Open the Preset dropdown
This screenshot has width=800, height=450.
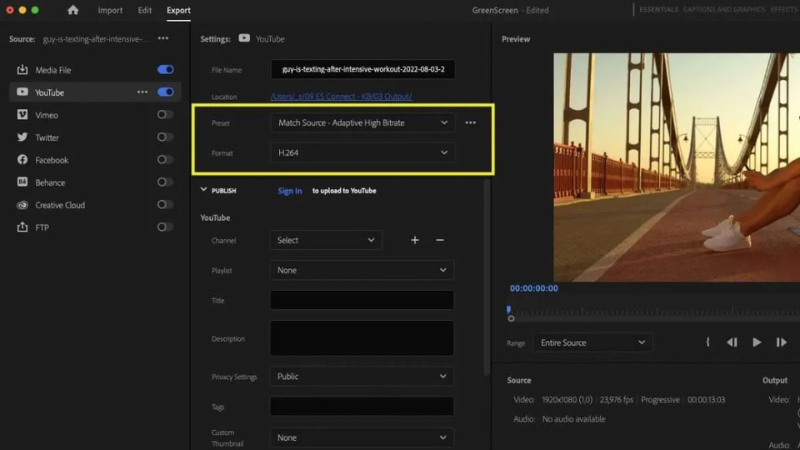(362, 123)
